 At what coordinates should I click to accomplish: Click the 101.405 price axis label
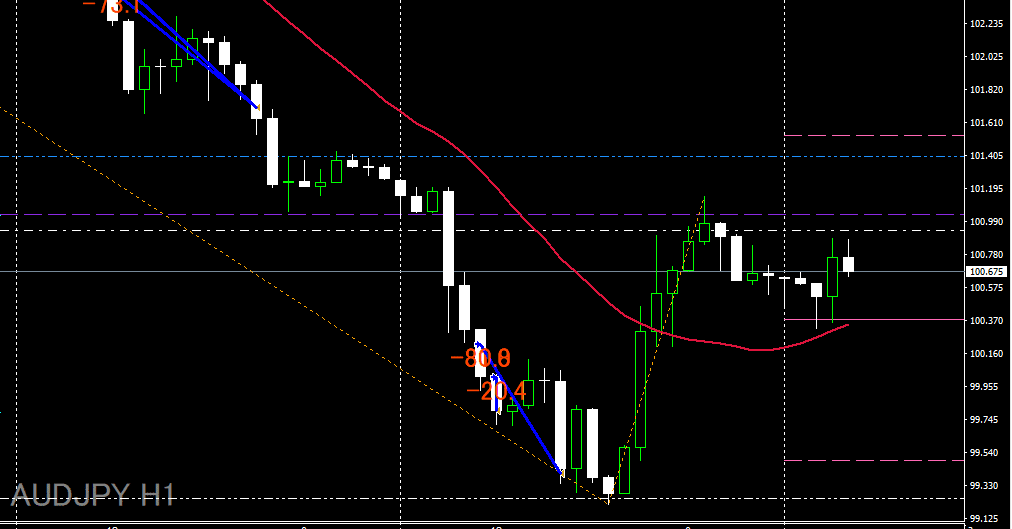point(986,155)
